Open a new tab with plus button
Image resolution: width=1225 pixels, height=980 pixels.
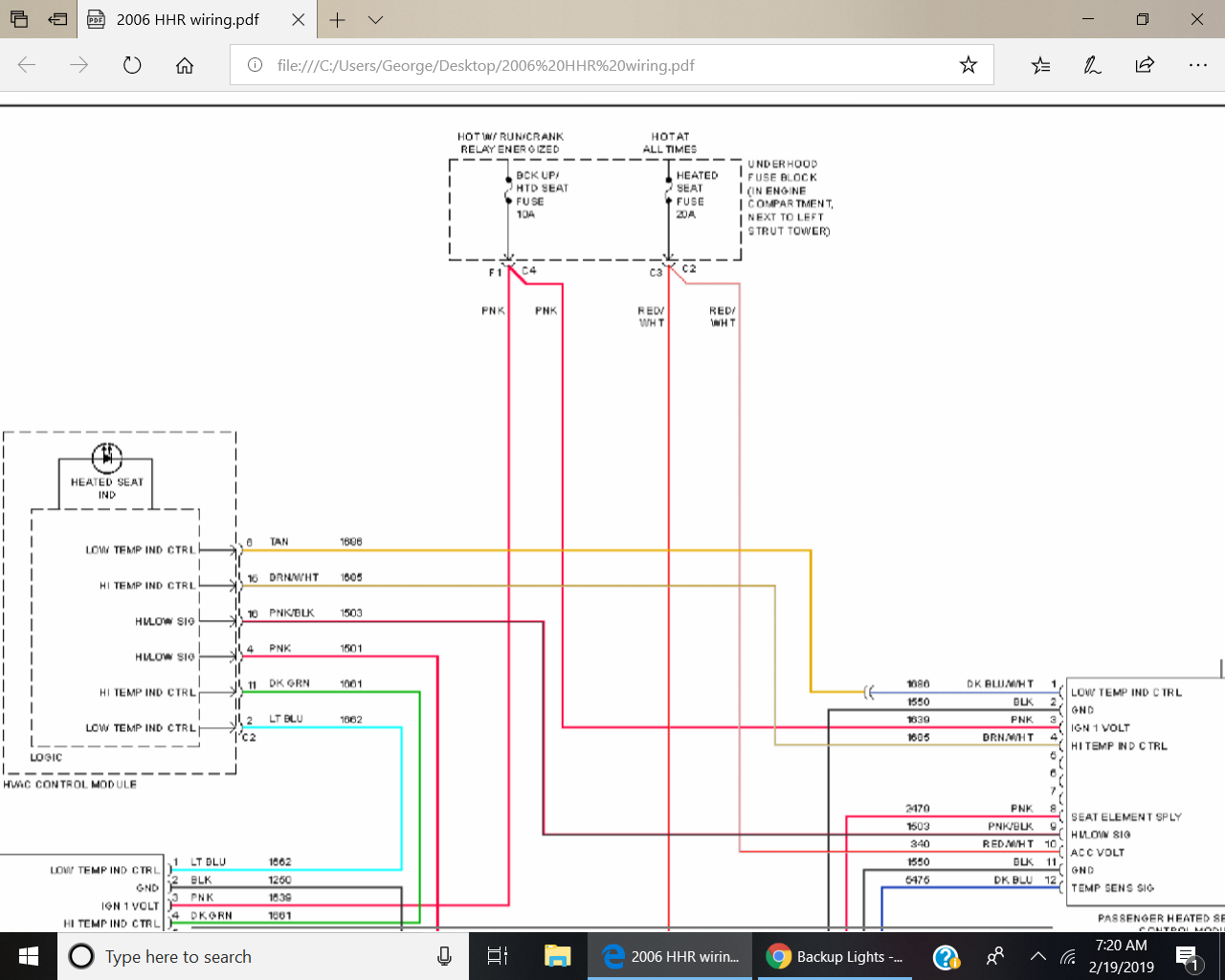coord(337,19)
